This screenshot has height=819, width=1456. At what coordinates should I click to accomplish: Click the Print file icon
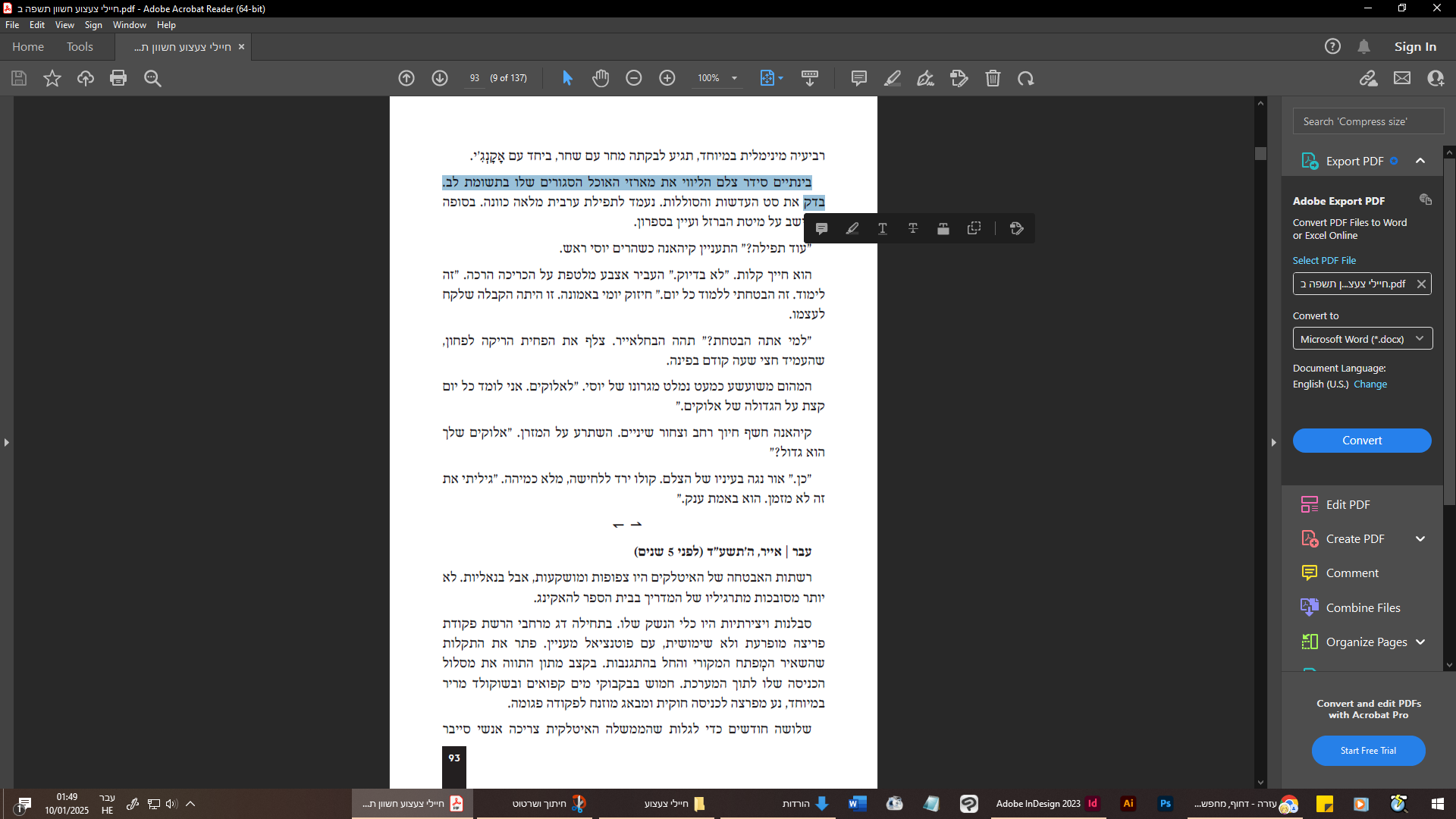118,78
